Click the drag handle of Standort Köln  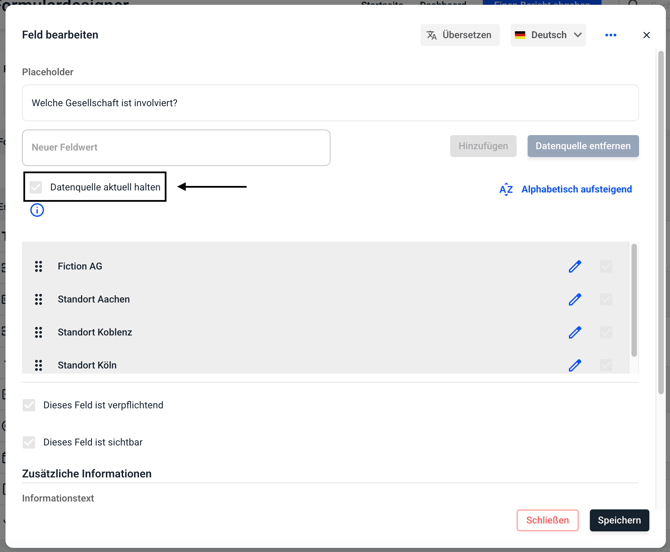tap(38, 365)
